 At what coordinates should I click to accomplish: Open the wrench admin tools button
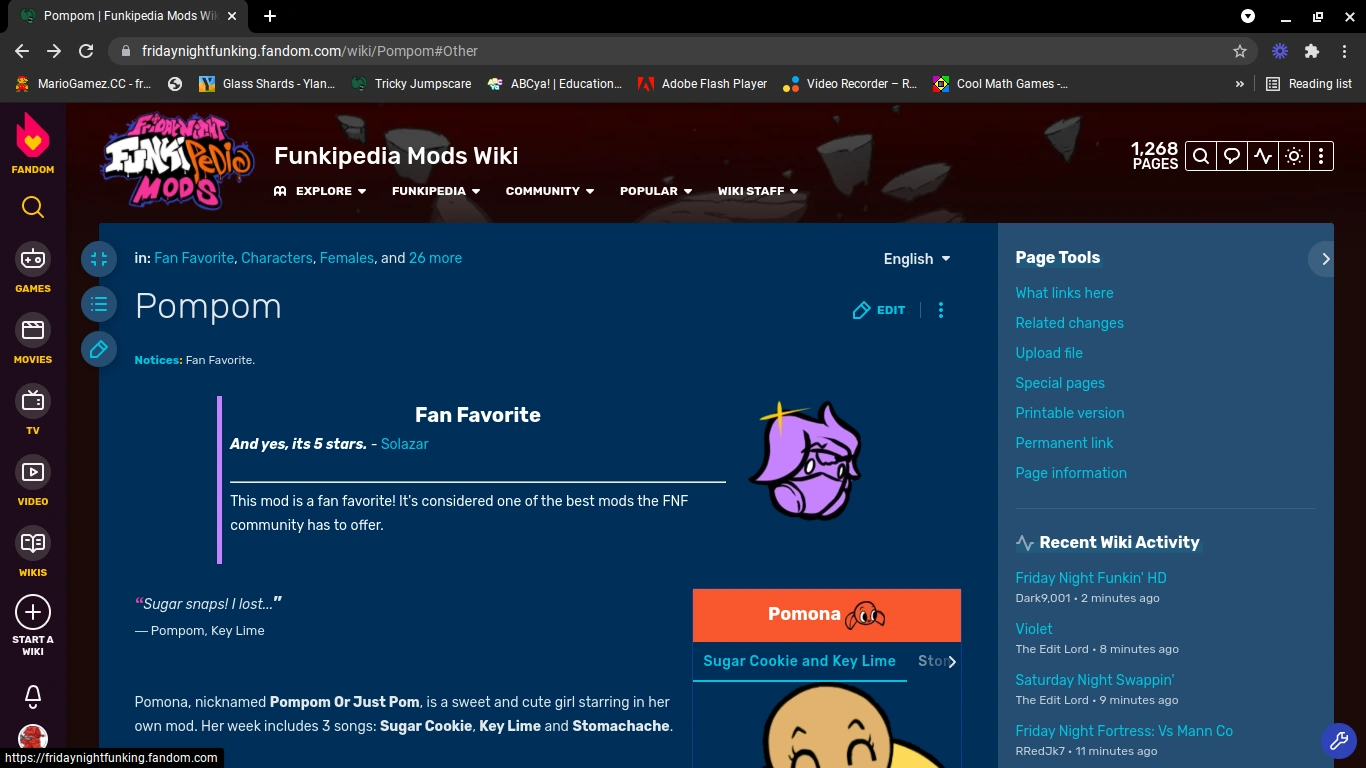[x=1338, y=740]
